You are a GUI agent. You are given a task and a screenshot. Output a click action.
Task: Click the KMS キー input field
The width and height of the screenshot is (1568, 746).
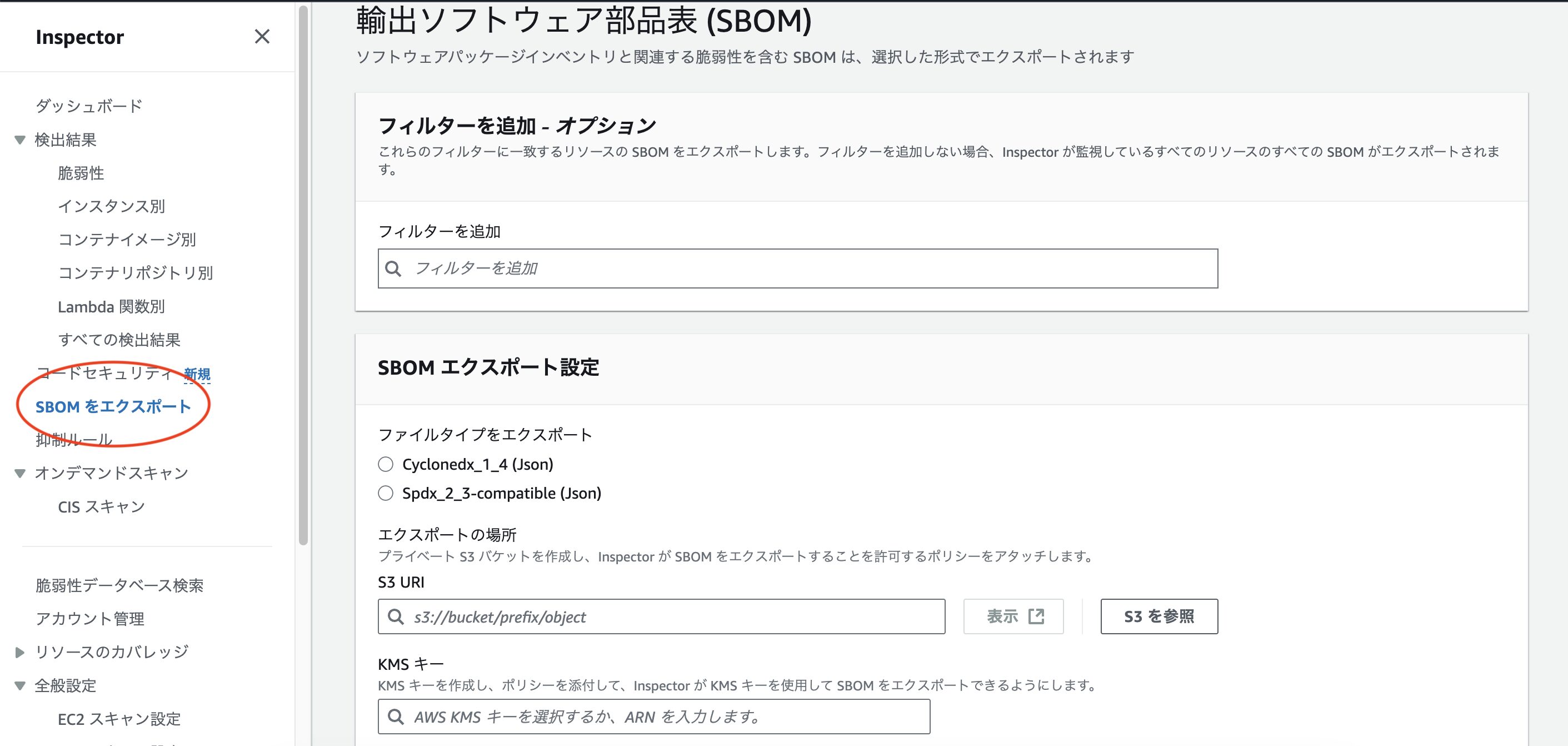[654, 717]
